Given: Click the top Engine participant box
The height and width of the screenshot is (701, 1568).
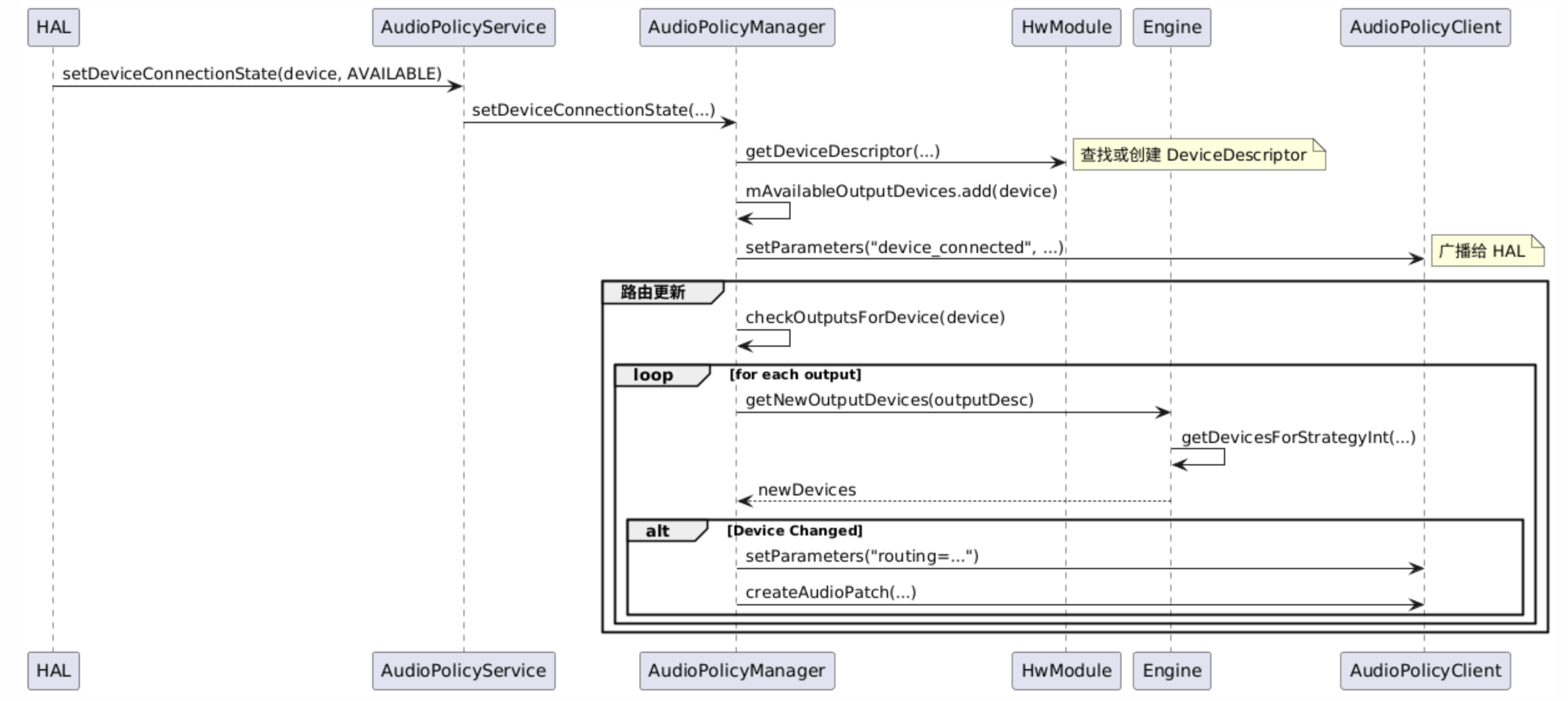Looking at the screenshot, I should [1171, 27].
